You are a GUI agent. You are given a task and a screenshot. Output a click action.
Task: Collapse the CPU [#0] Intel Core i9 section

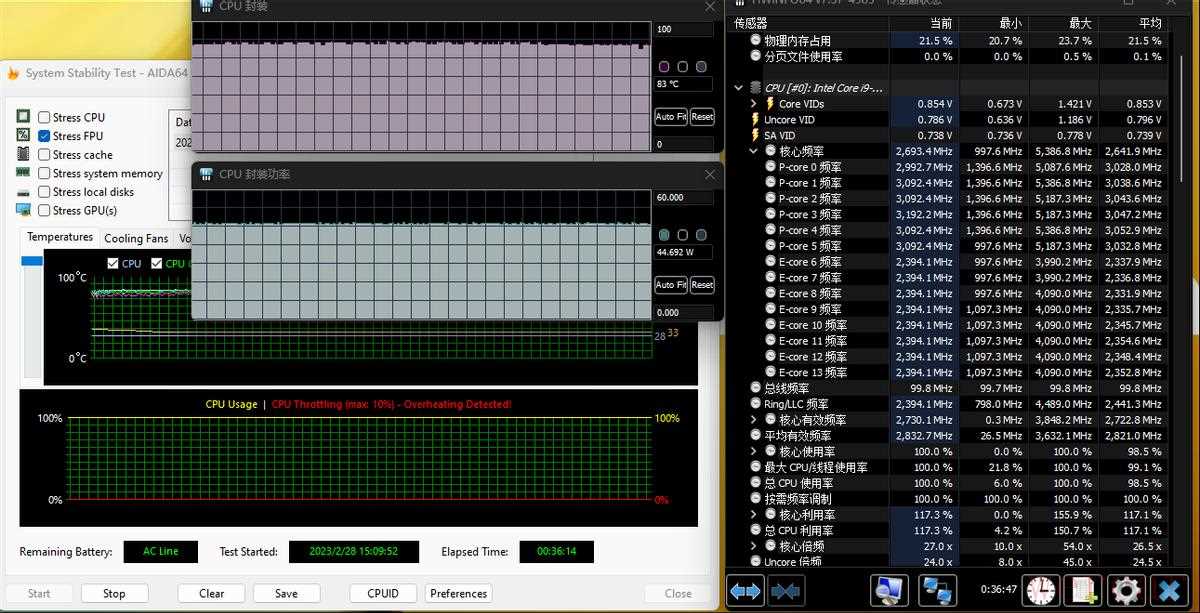pos(739,88)
